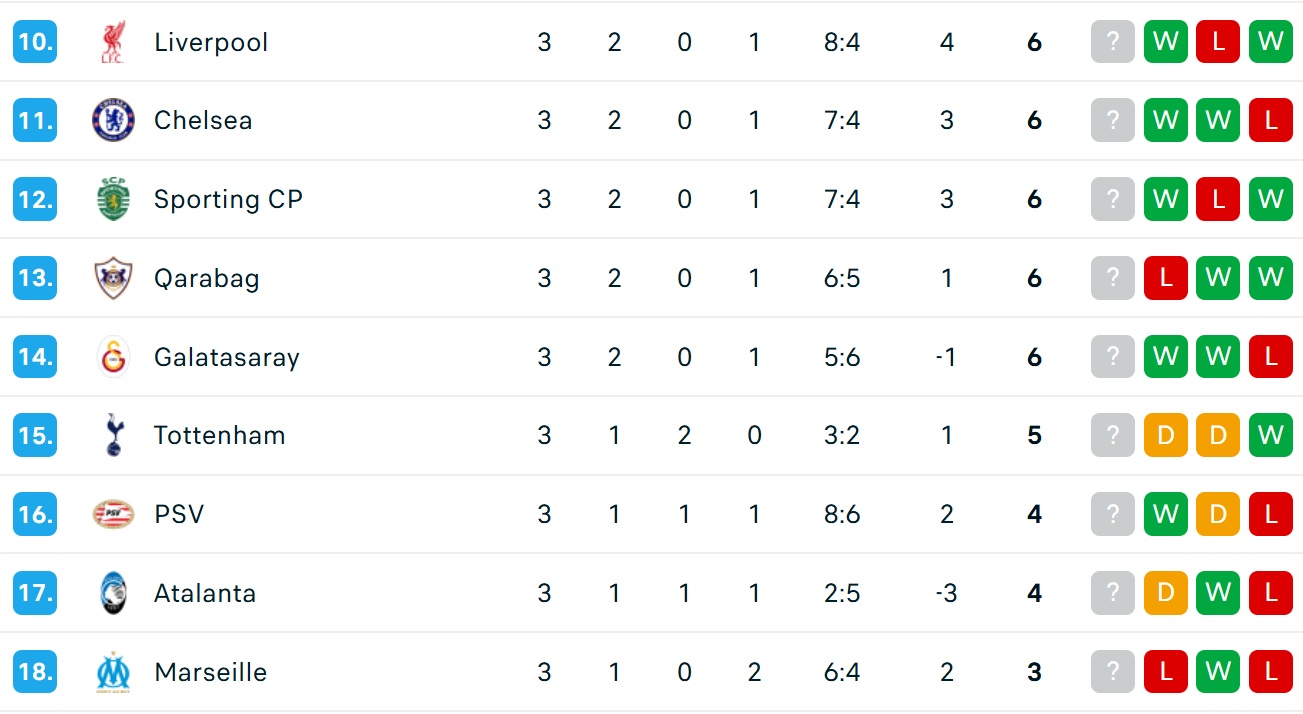The height and width of the screenshot is (714, 1303).
Task: Open the Galatasaray team name link
Action: tap(226, 357)
